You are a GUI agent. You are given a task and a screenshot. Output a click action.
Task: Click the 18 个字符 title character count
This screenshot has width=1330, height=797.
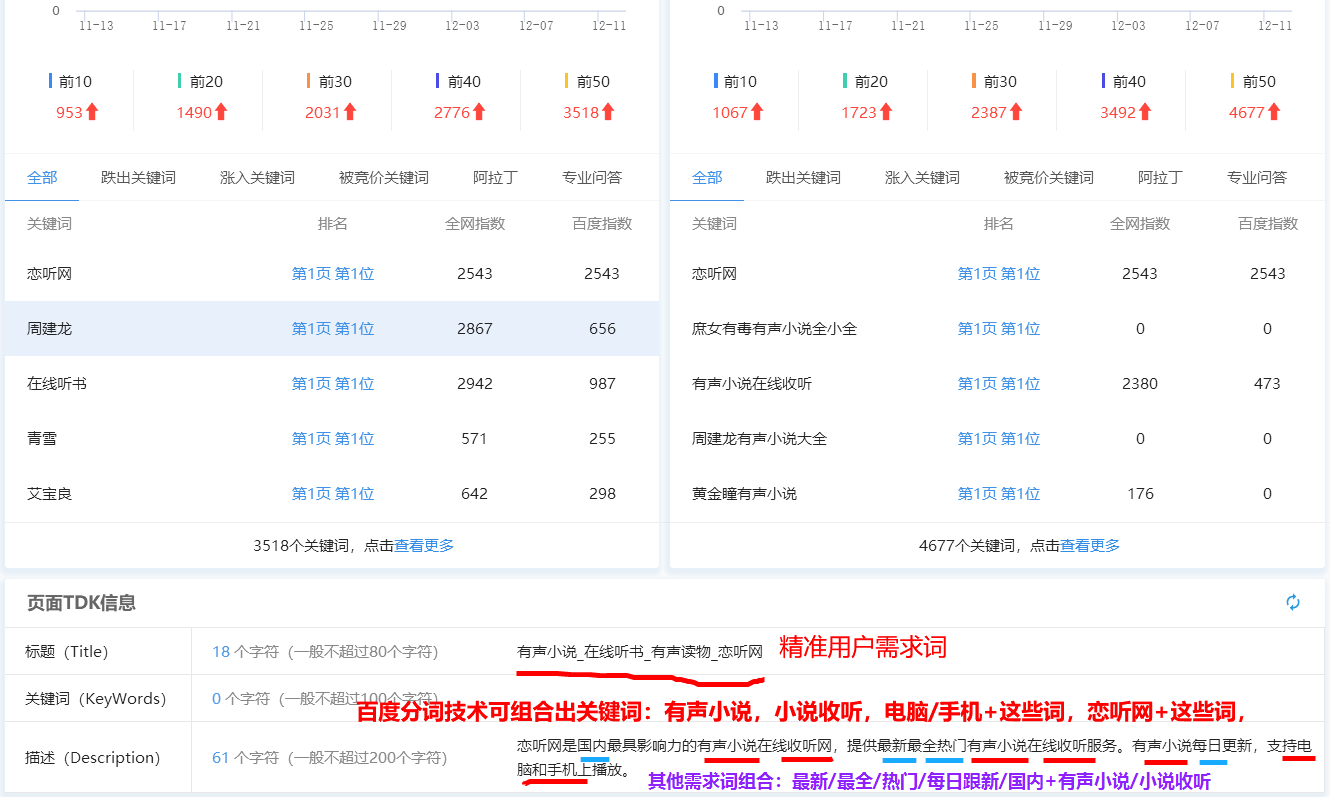tap(247, 652)
